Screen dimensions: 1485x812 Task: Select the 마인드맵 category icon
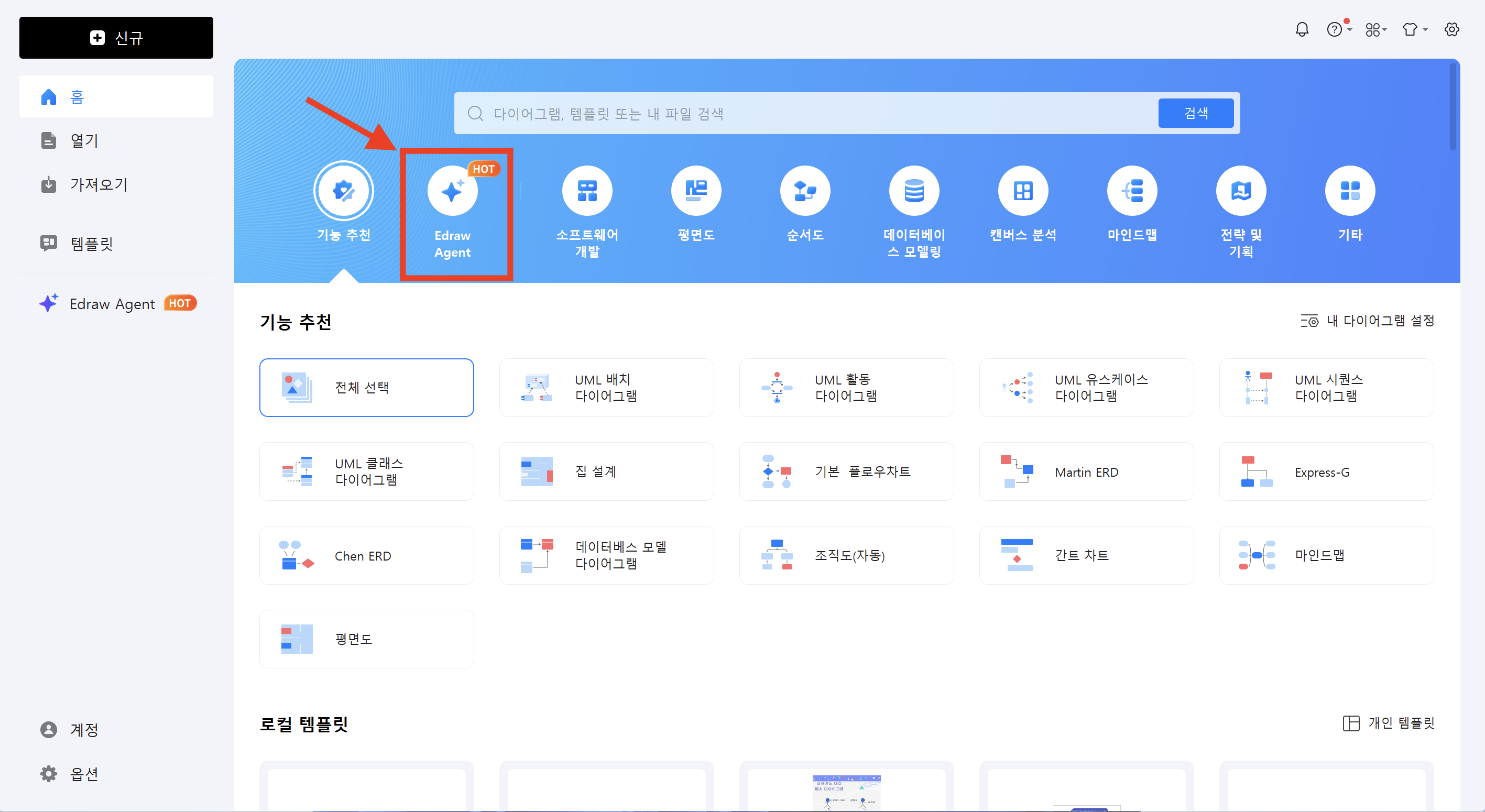(1132, 191)
